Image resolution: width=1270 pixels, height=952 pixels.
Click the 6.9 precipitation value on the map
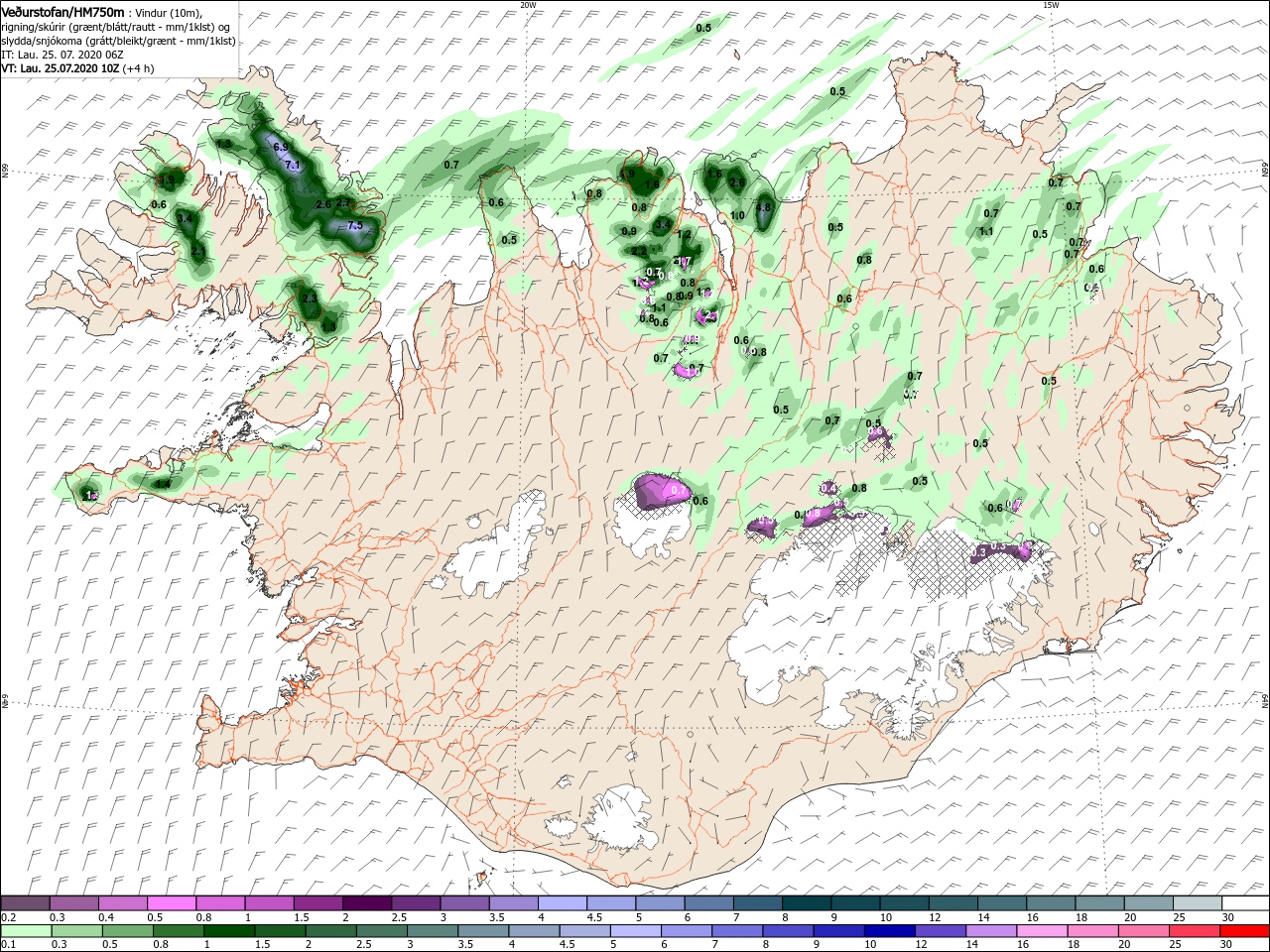(281, 147)
